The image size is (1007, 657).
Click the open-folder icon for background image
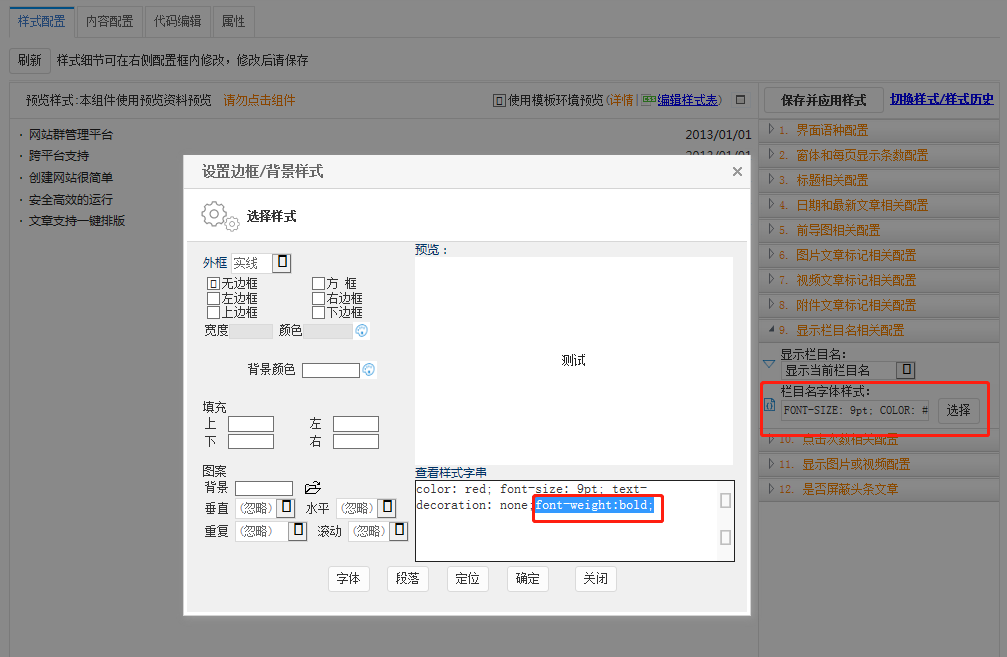(313, 487)
